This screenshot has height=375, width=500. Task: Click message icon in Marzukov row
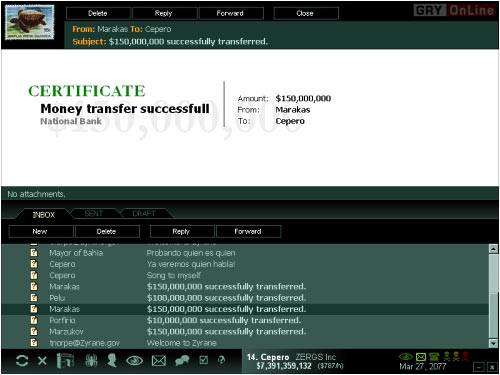pyautogui.click(x=34, y=331)
